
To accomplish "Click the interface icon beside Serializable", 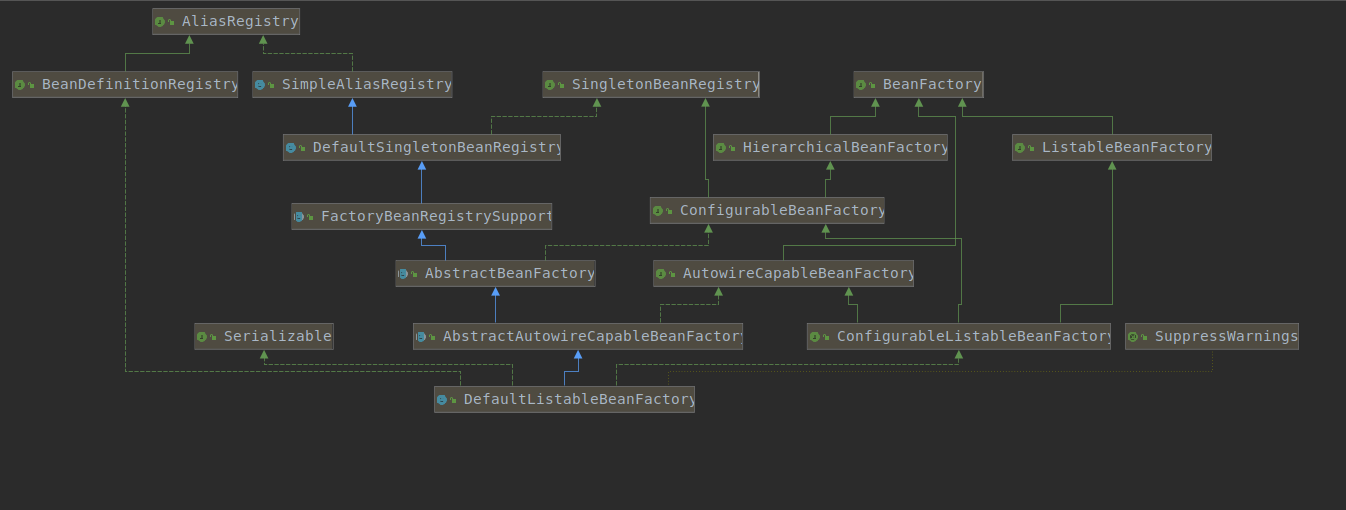I will click(204, 337).
